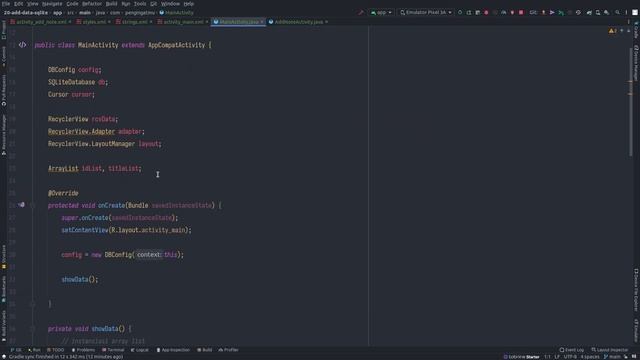Open the Bookmarks tool window stripe
Viewport: 640px width, 360px height.
pos(4,289)
